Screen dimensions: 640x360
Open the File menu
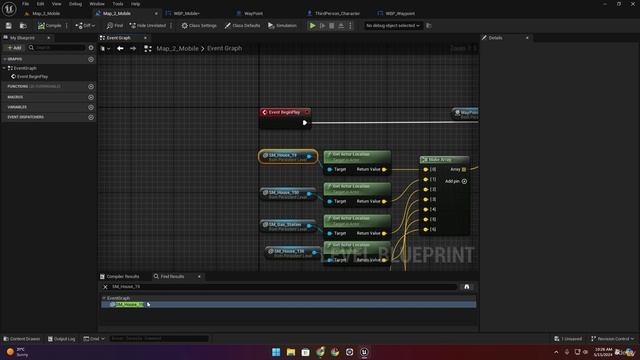click(x=25, y=4)
